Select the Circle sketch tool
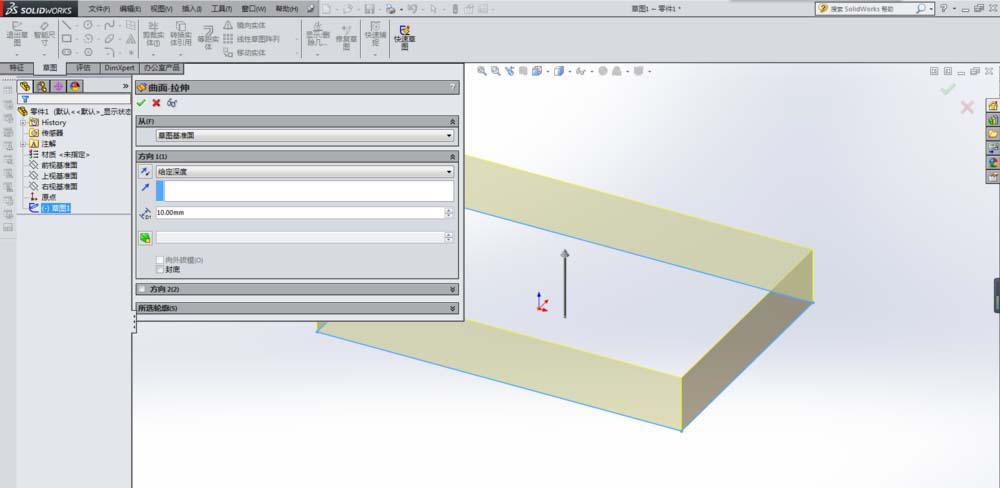Viewport: 1000px width, 488px height. coord(88,26)
